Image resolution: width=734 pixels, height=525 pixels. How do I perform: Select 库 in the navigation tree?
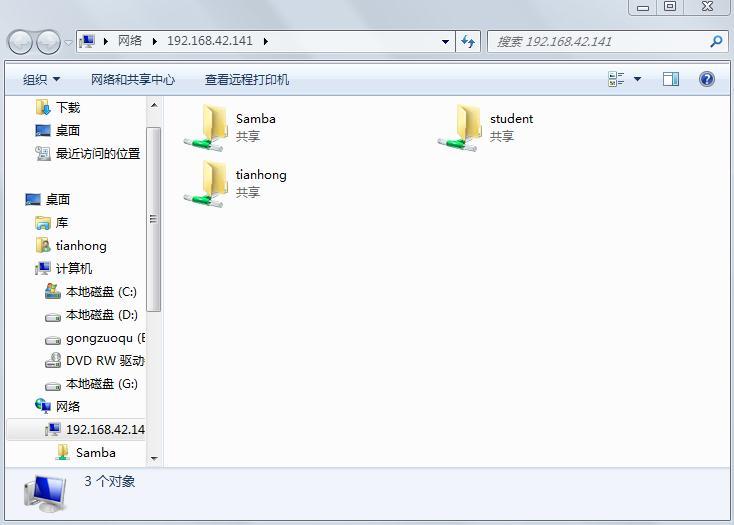tap(52, 223)
